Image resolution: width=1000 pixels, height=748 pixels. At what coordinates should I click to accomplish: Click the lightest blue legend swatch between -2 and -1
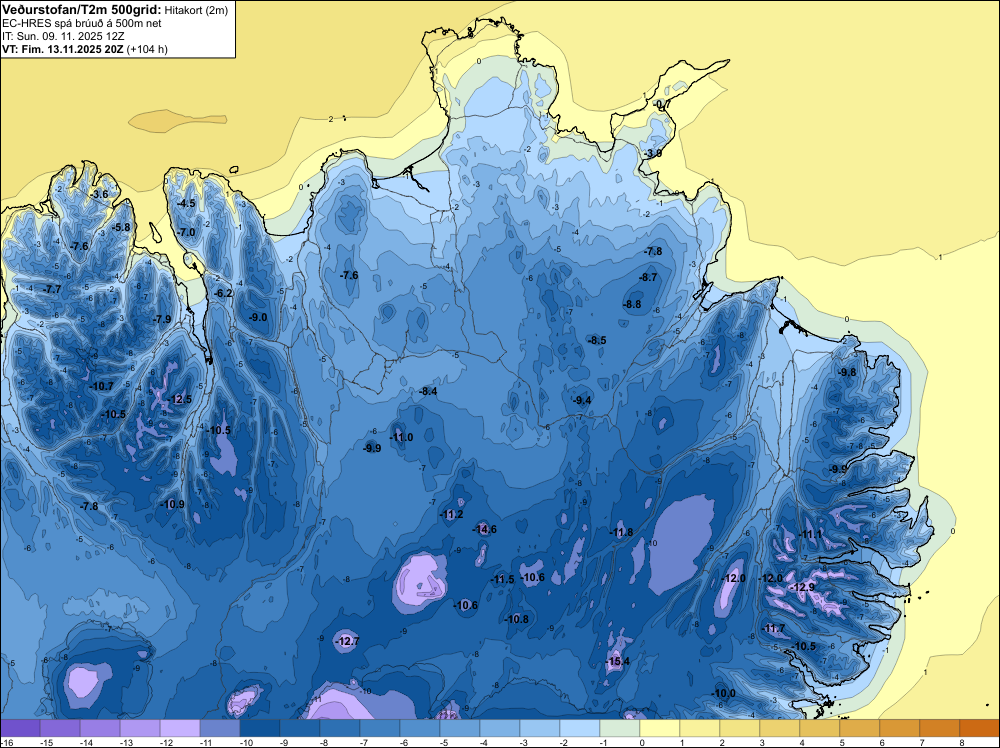[x=580, y=728]
